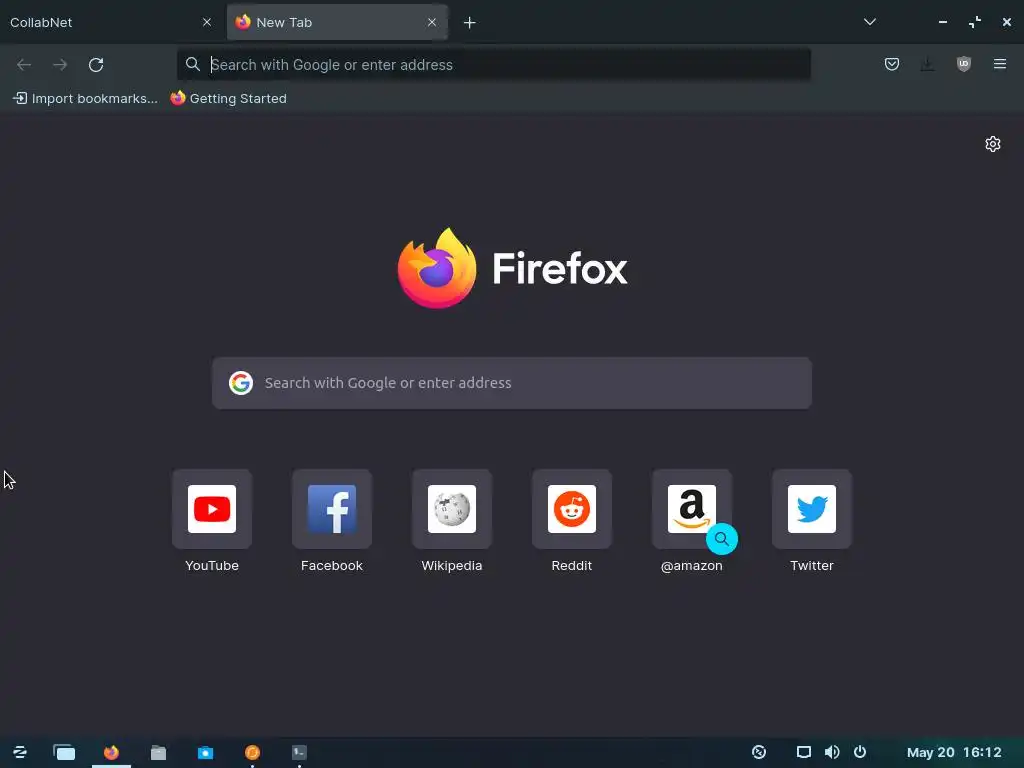Click the Google logo in search box

point(241,383)
